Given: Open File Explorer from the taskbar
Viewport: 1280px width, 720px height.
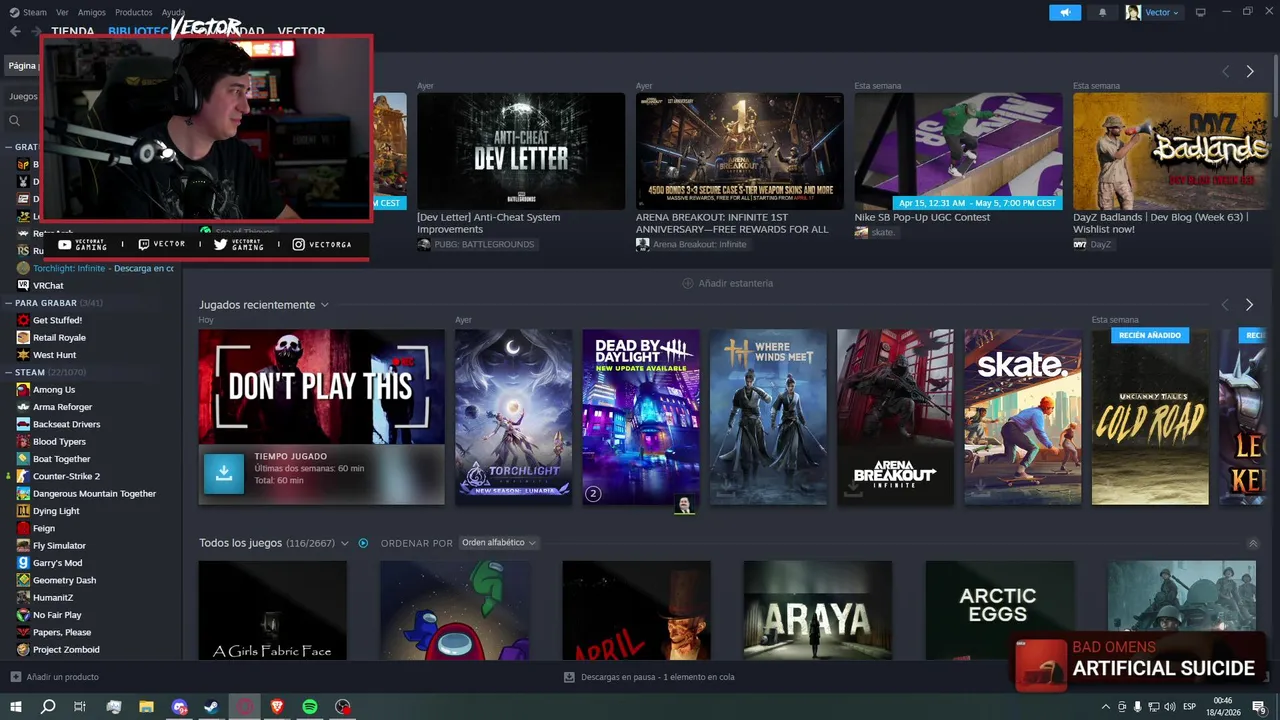Looking at the screenshot, I should (x=146, y=707).
